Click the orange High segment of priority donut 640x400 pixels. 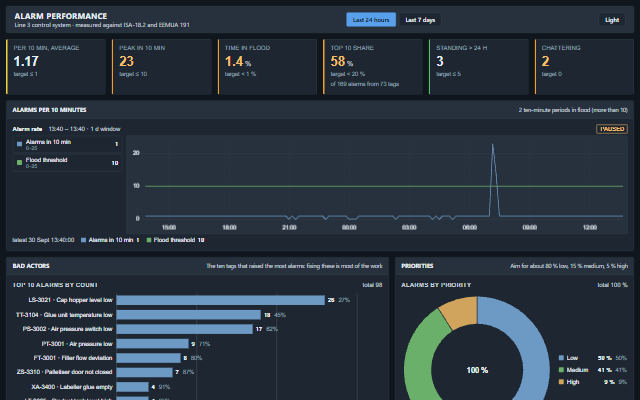pos(461,312)
